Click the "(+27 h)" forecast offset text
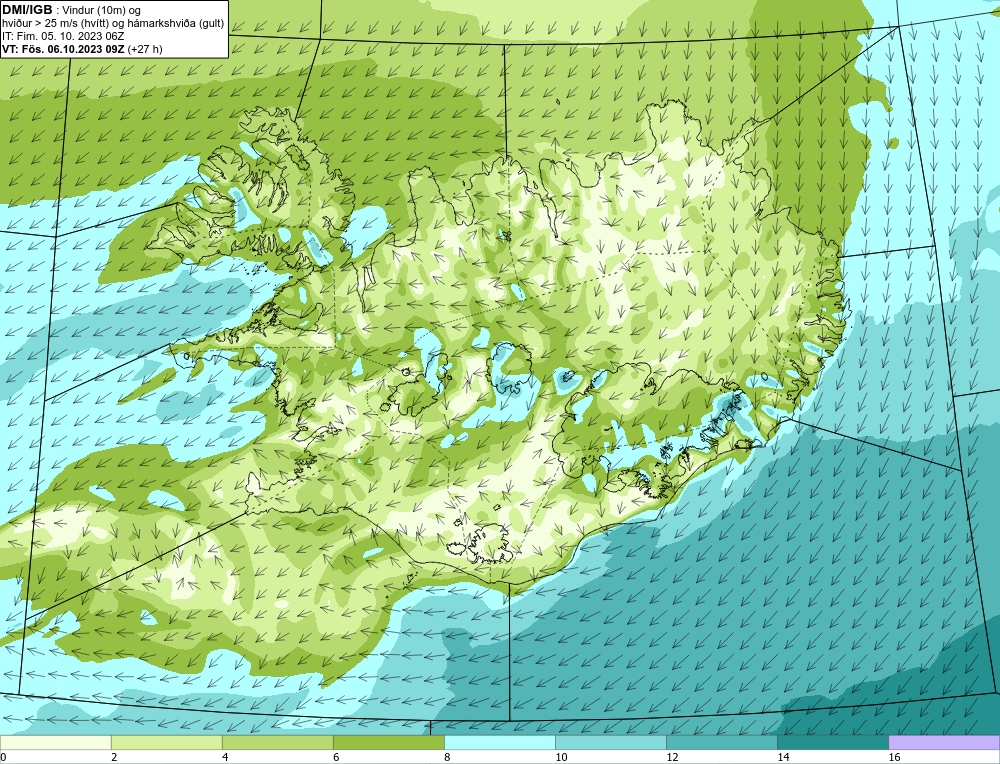The image size is (1000, 764). tap(145, 49)
